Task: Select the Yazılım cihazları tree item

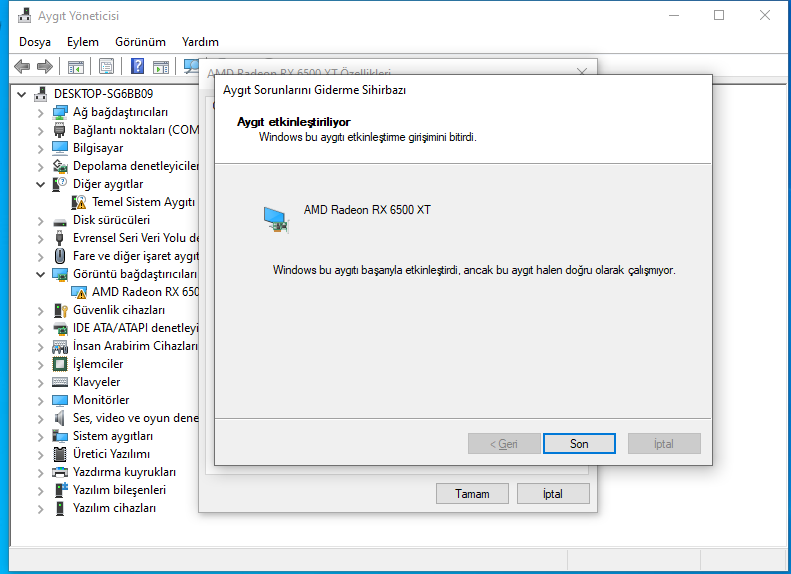Action: pos(115,508)
